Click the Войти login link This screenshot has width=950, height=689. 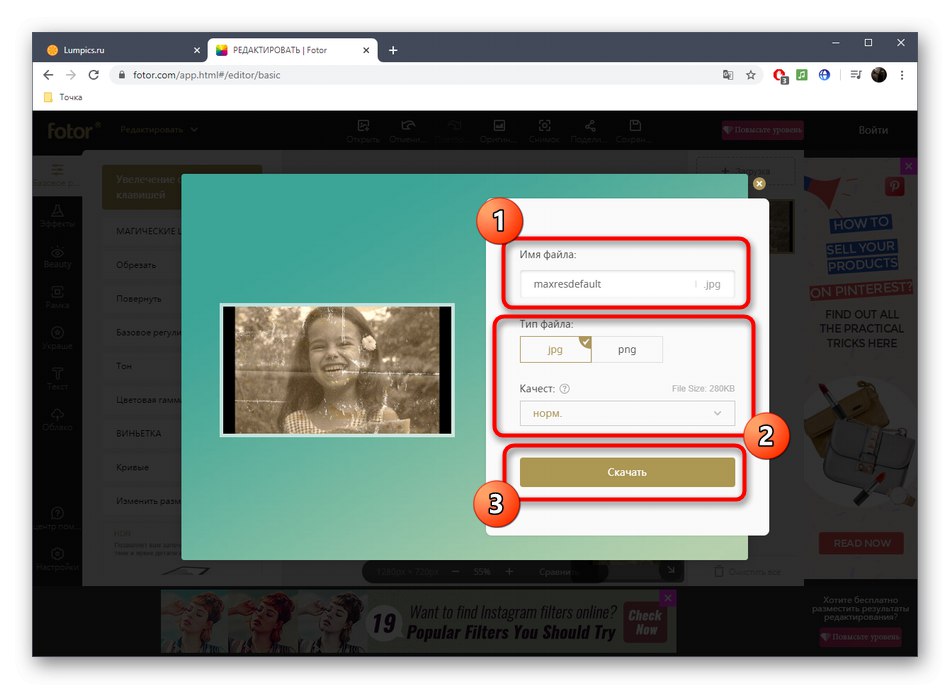(873, 130)
